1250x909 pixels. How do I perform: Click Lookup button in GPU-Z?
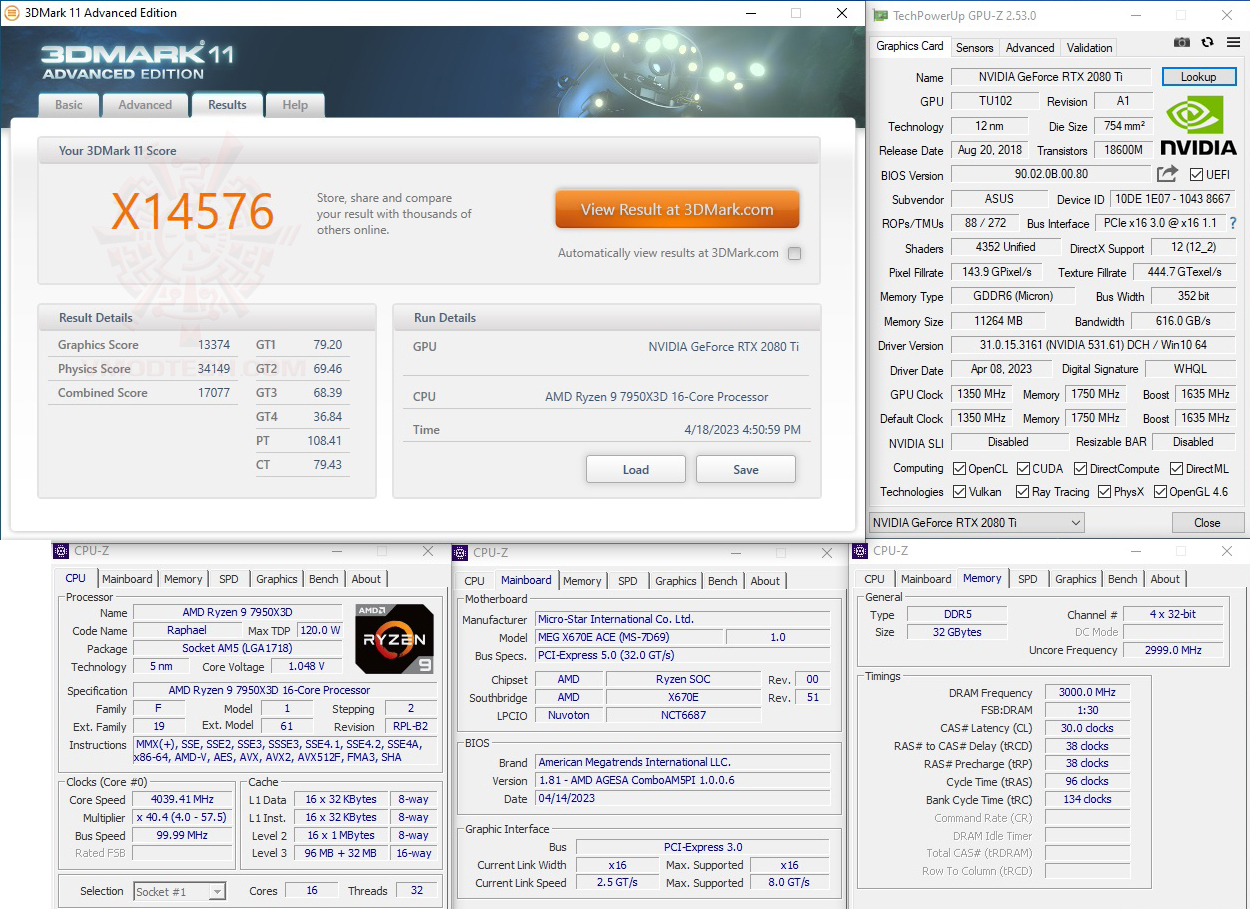(1198, 77)
